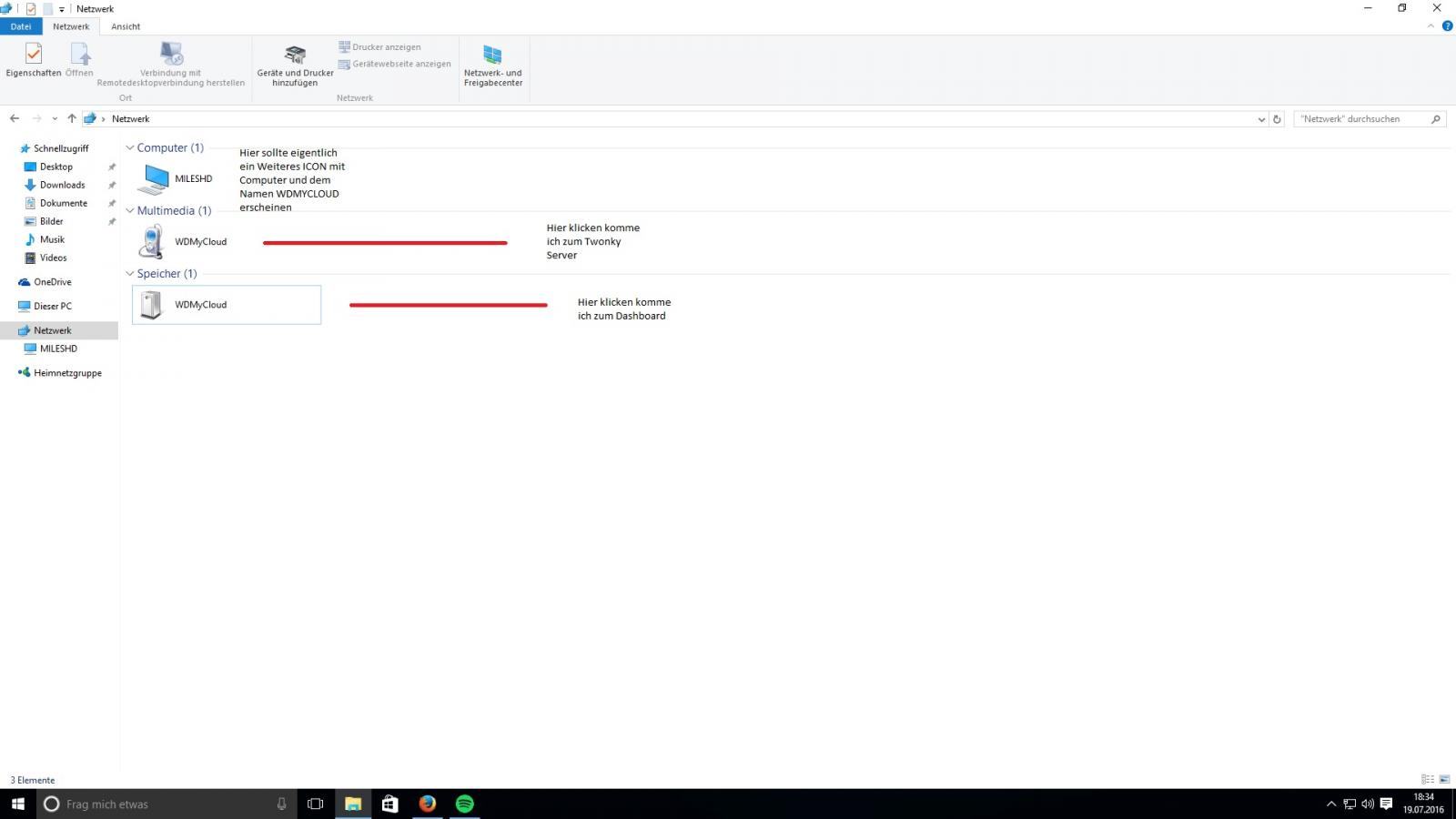
Task: Open Firefox from the taskbar
Action: (x=427, y=804)
